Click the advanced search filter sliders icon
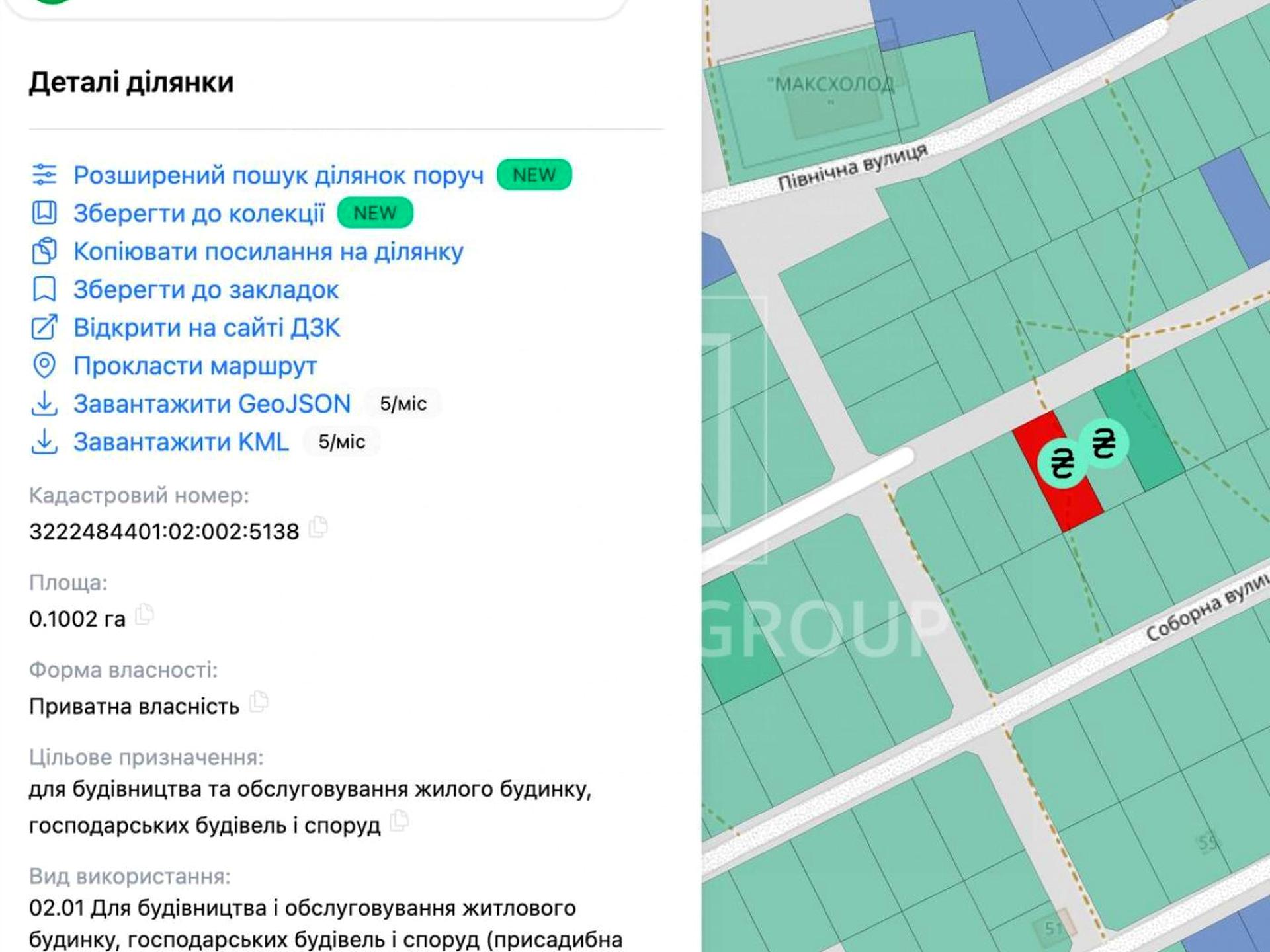The image size is (1270, 952). click(x=44, y=175)
